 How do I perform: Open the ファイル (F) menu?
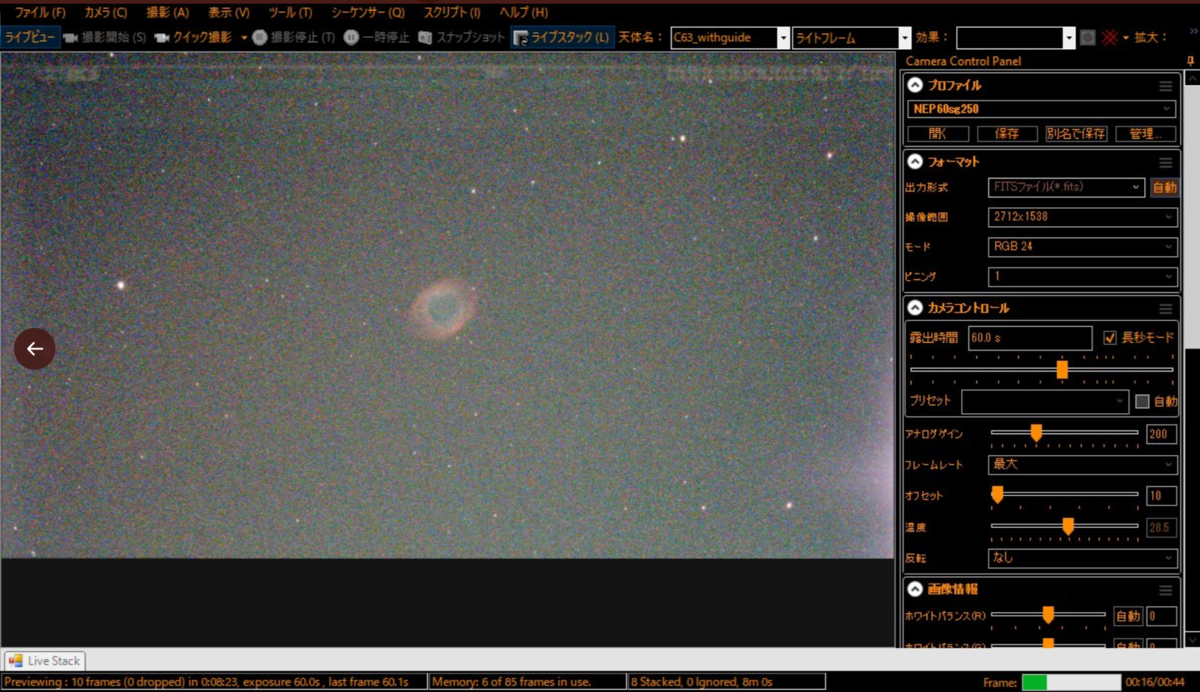39,12
